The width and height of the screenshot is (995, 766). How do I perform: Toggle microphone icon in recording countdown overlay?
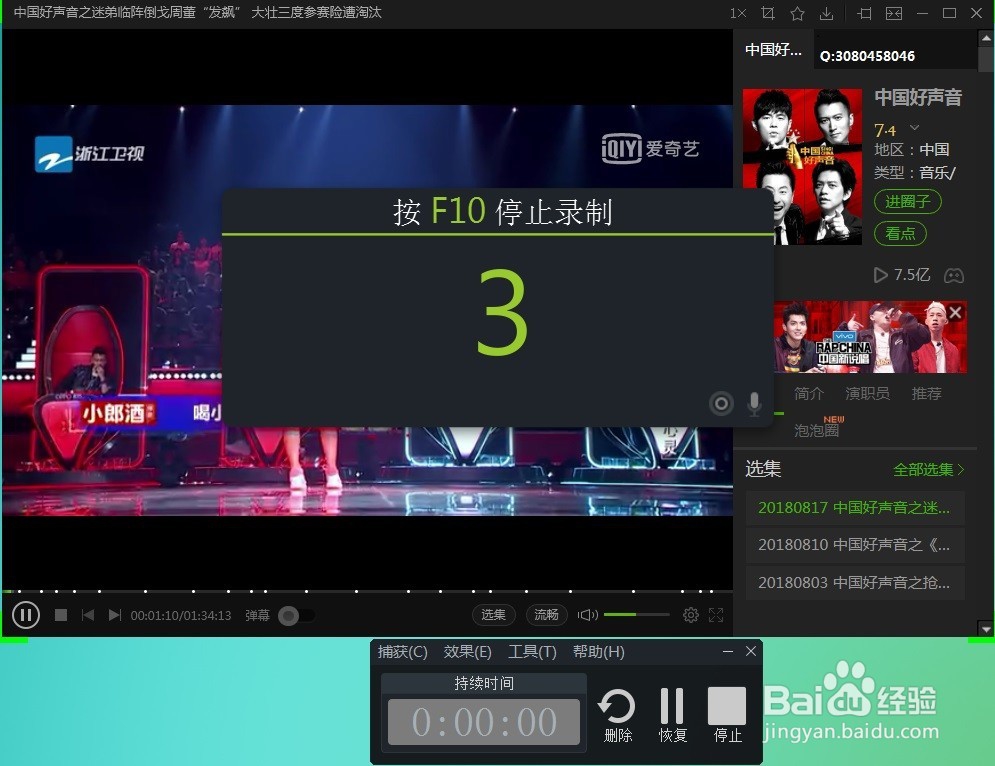754,404
